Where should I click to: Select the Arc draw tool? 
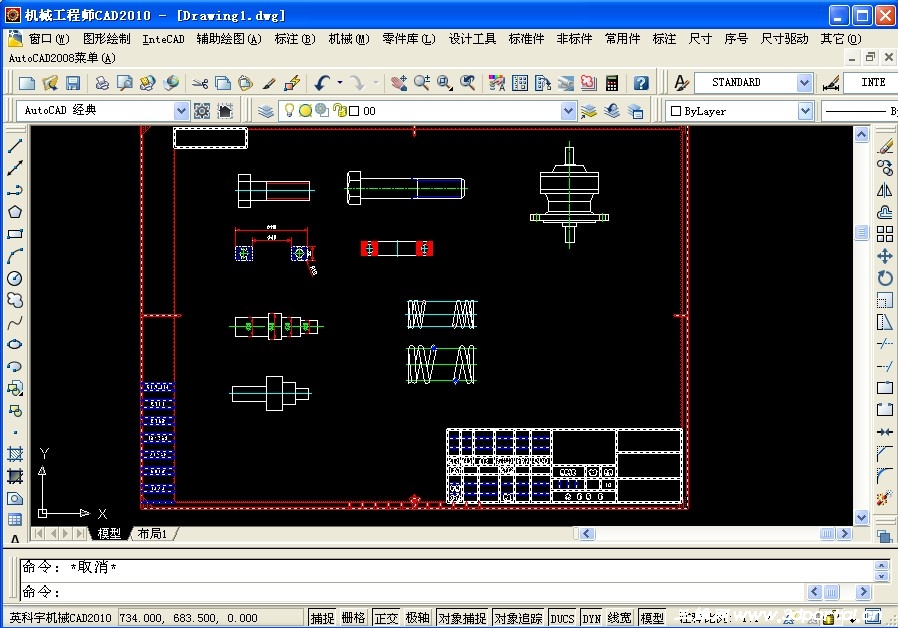click(15, 256)
